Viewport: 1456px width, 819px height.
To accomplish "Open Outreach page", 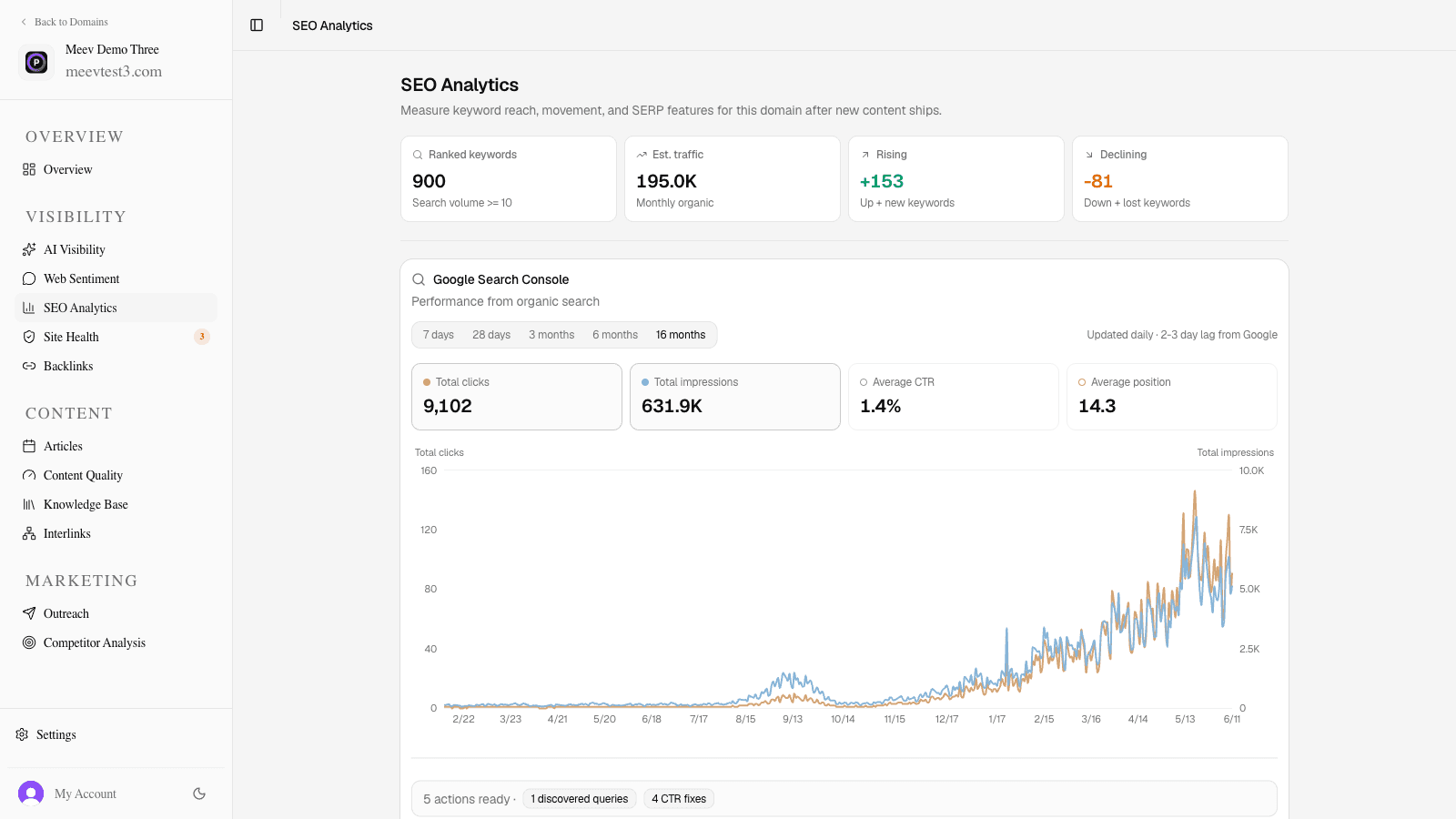I will (116, 613).
